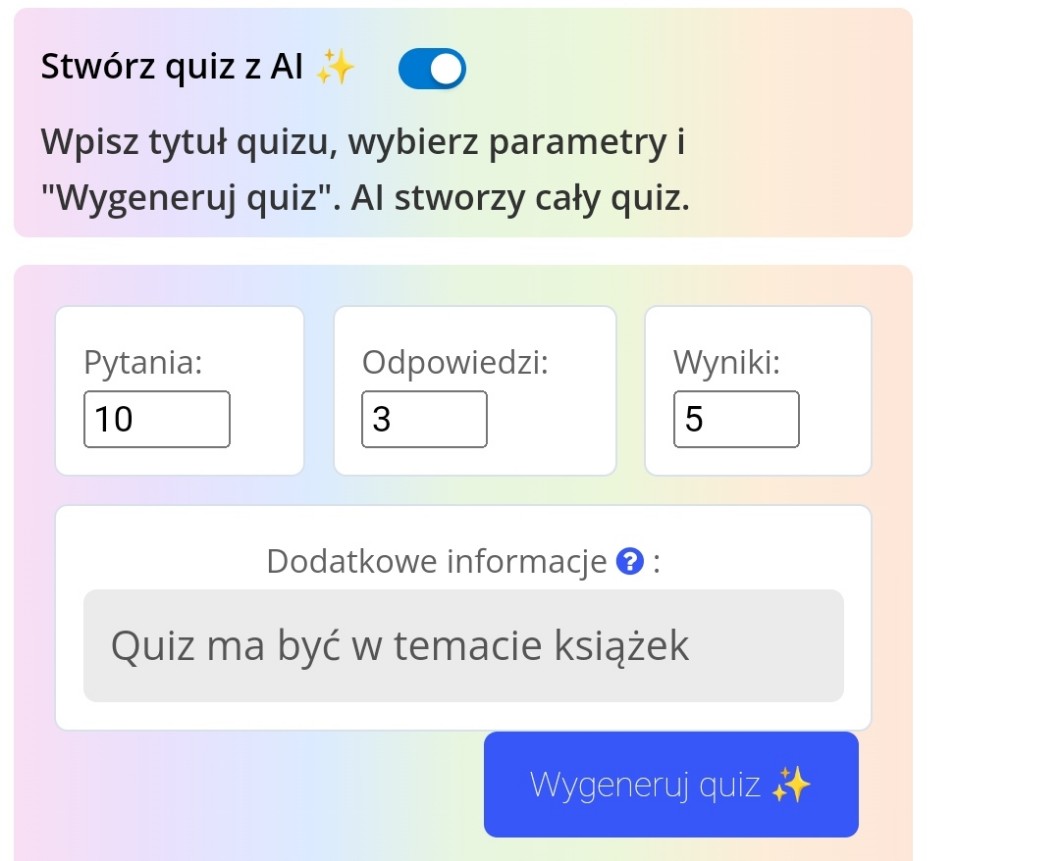Toggle the "Stwórz quiz z AI" switch
This screenshot has height=861, width=1060.
tap(432, 69)
